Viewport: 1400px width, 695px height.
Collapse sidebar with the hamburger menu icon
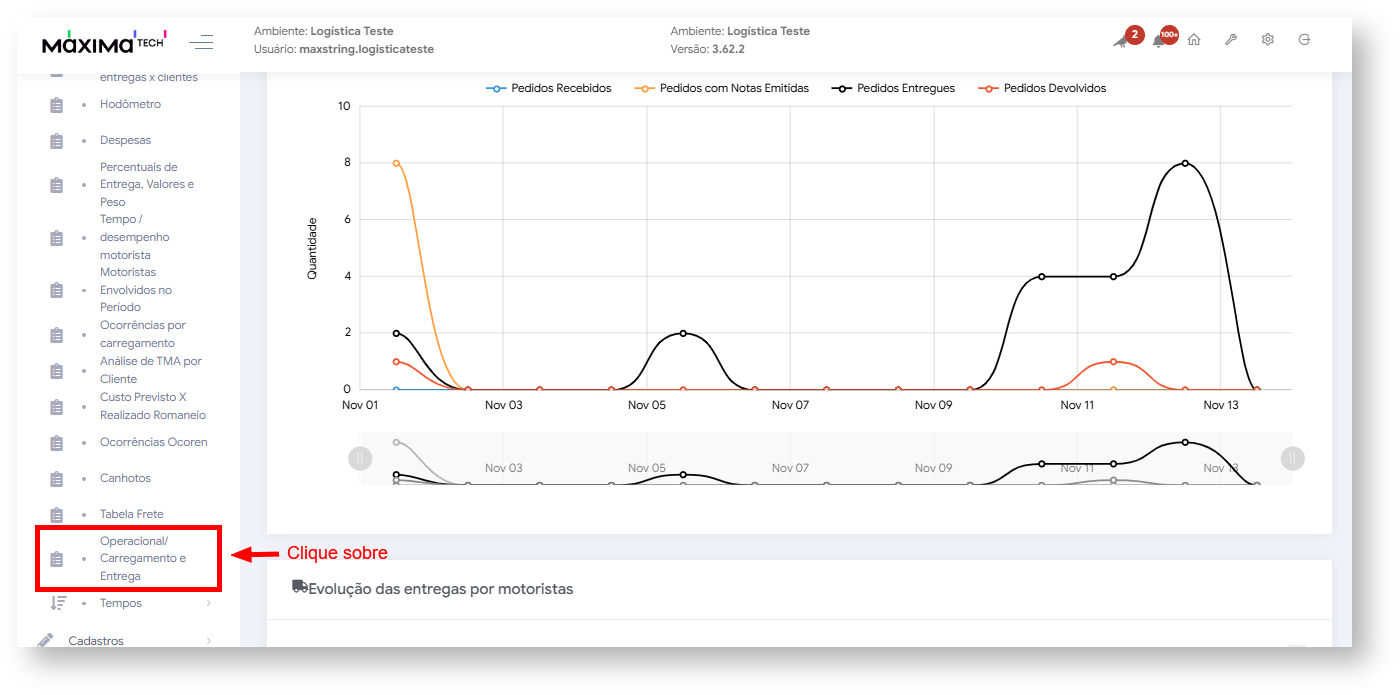pos(201,42)
